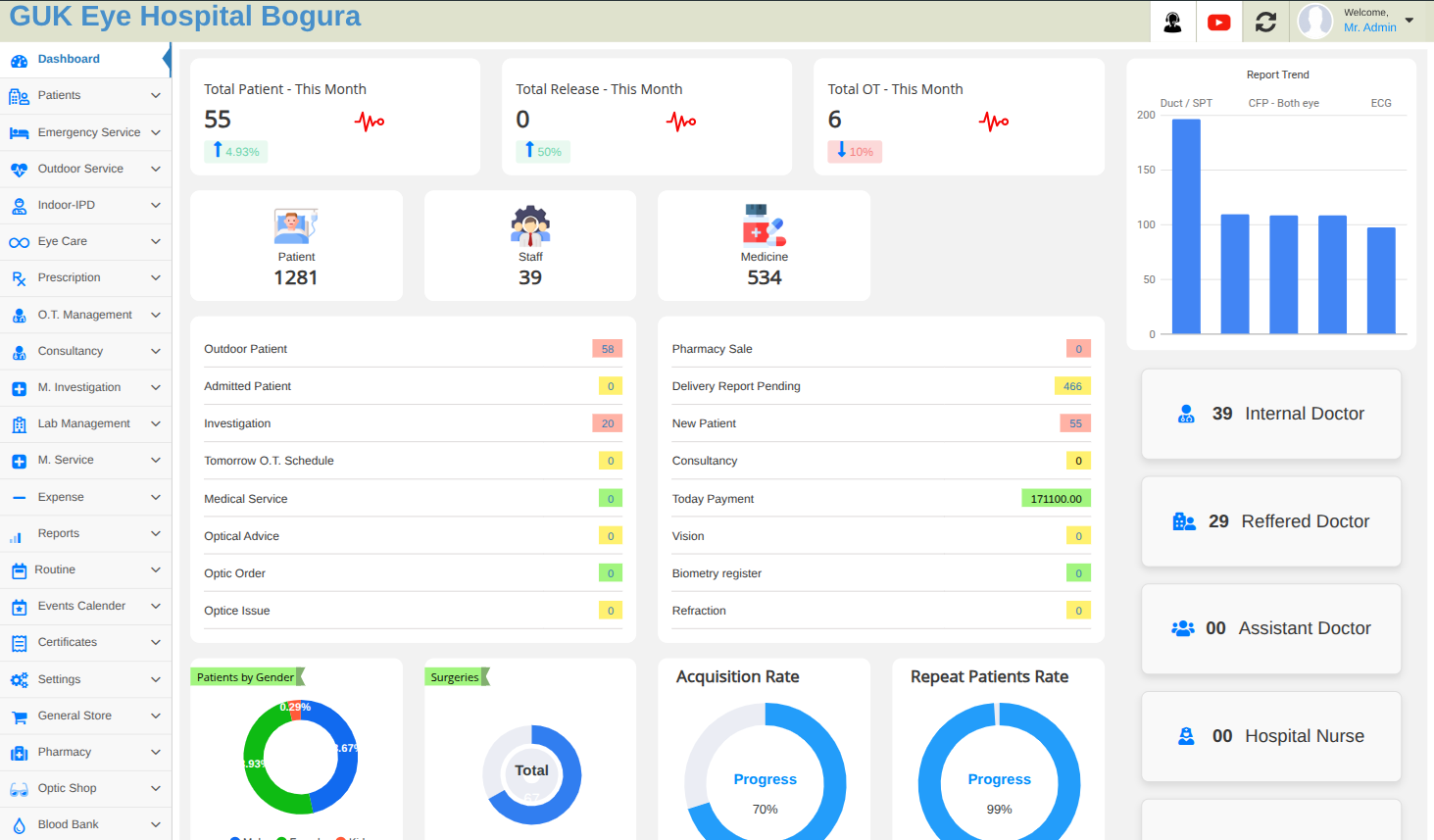Open the Internal Doctor card
This screenshot has width=1434, height=840.
click(1271, 414)
